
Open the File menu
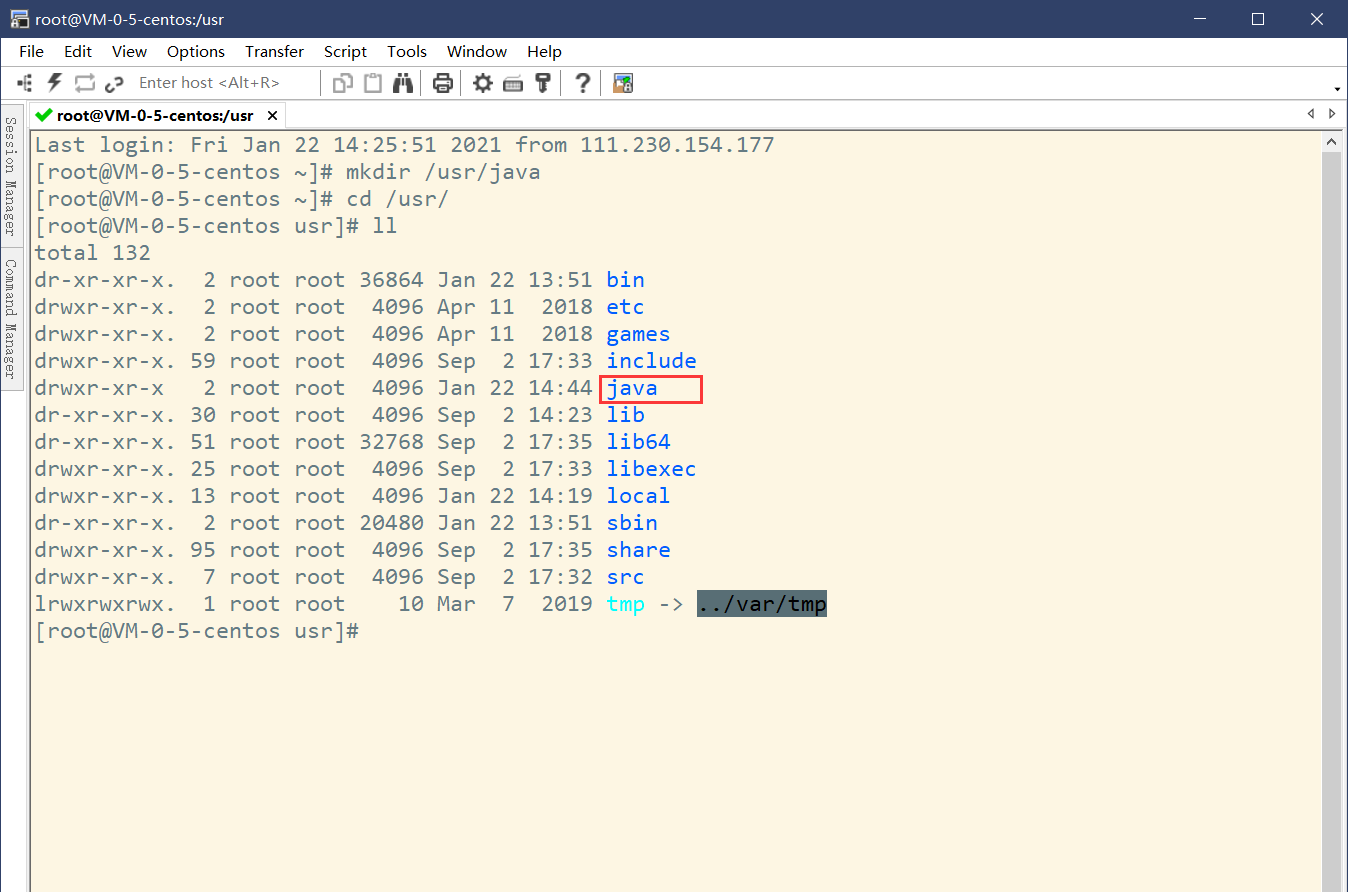[x=31, y=51]
